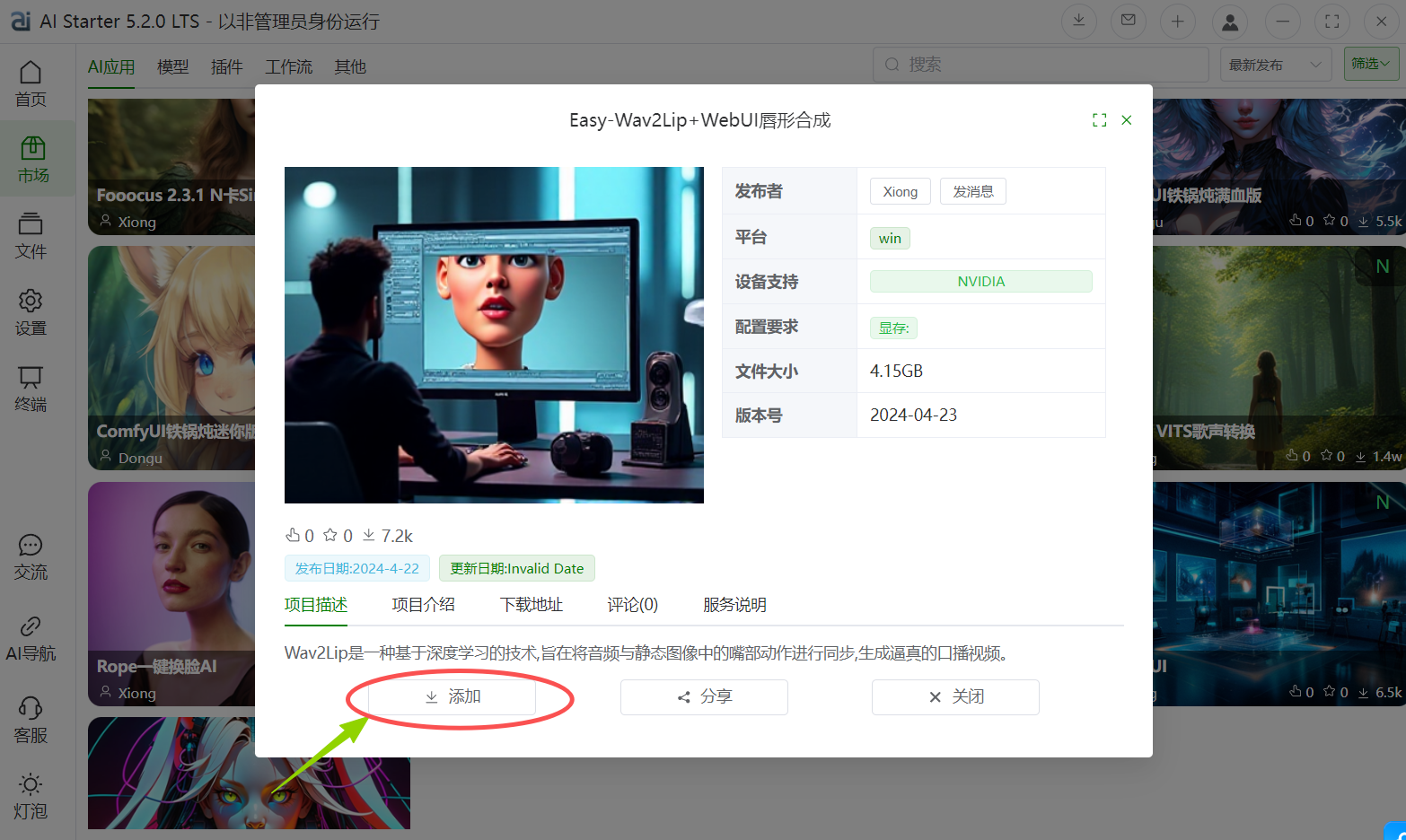The width and height of the screenshot is (1406, 840).
Task: Switch to the 模型 models tab
Action: click(173, 66)
